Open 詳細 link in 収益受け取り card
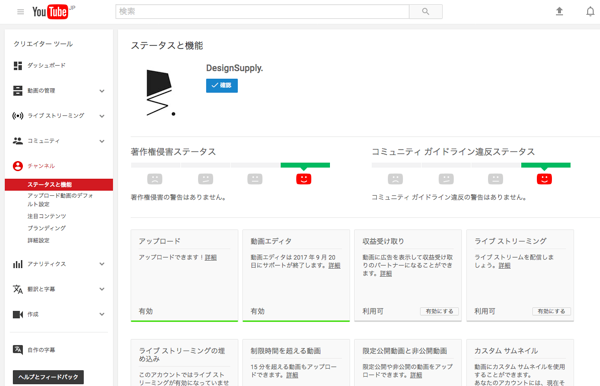 [x=386, y=274]
